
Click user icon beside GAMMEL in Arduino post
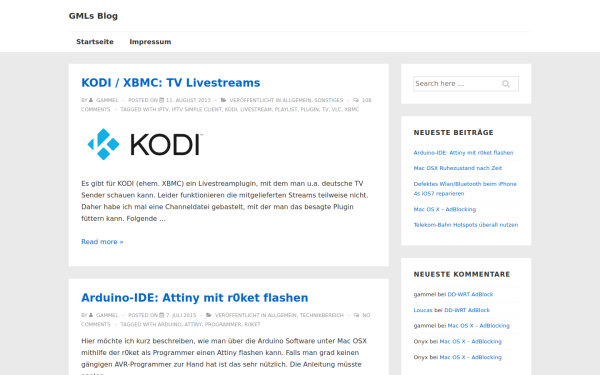tap(91, 315)
